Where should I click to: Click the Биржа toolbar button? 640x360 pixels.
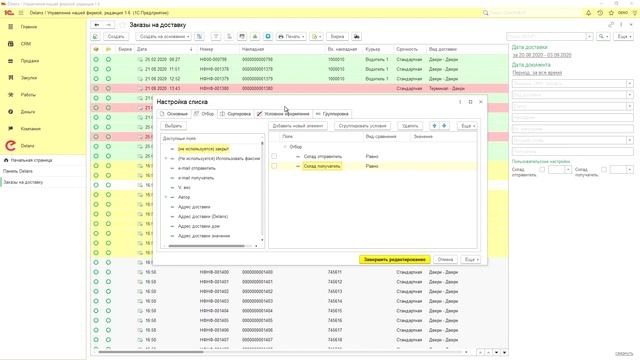pyautogui.click(x=337, y=37)
